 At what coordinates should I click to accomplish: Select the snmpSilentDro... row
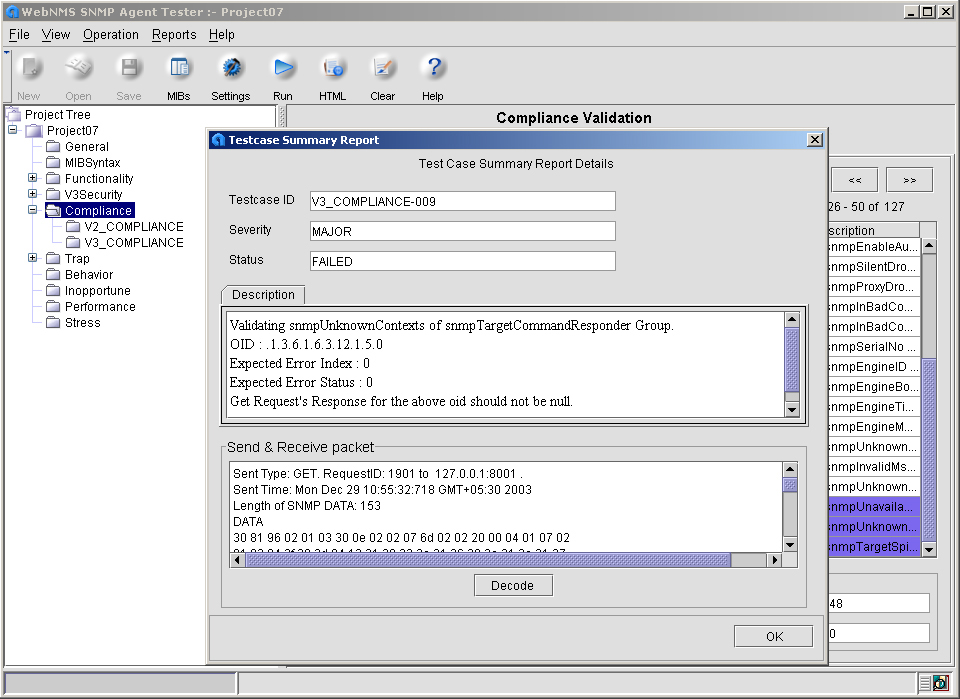[874, 267]
